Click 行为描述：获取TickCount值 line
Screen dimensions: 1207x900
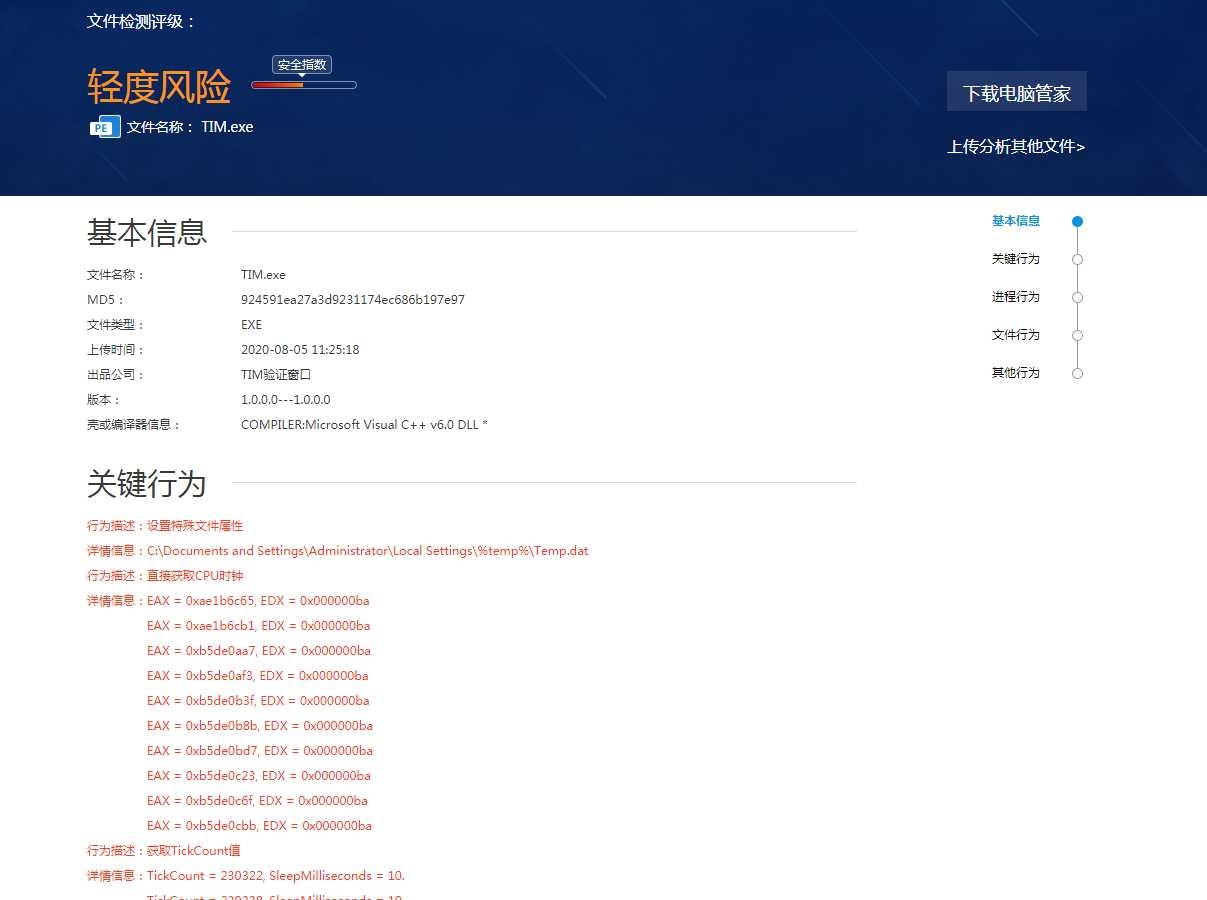pos(164,851)
